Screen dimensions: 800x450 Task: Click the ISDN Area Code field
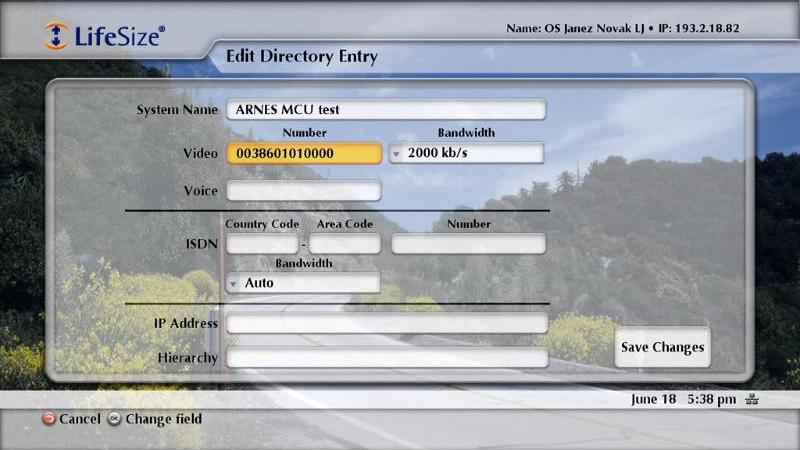point(345,244)
